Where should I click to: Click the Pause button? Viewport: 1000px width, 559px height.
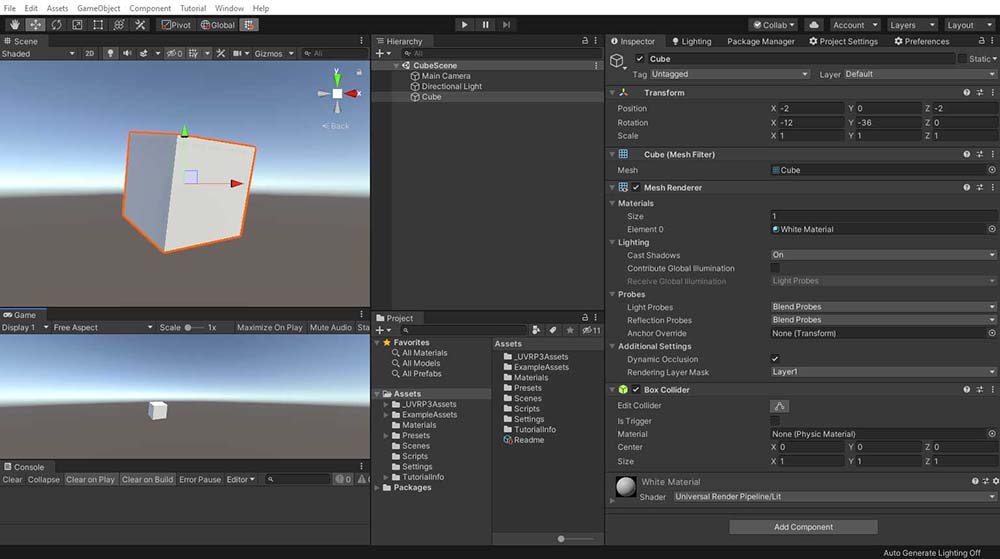pos(486,24)
